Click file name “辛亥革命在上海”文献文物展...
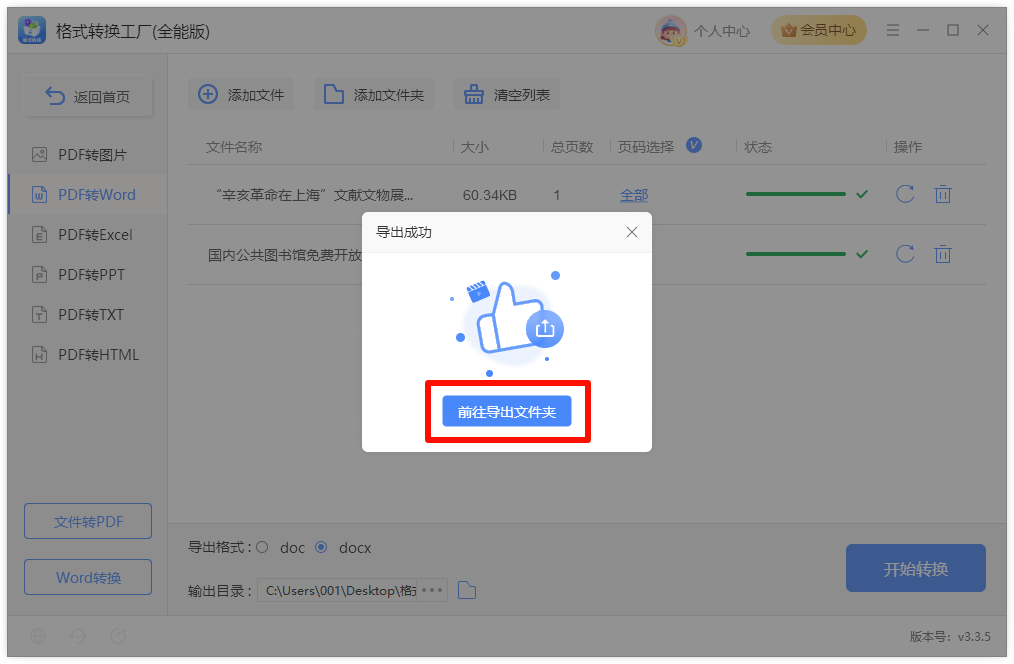The height and width of the screenshot is (664, 1014). pyautogui.click(x=313, y=195)
